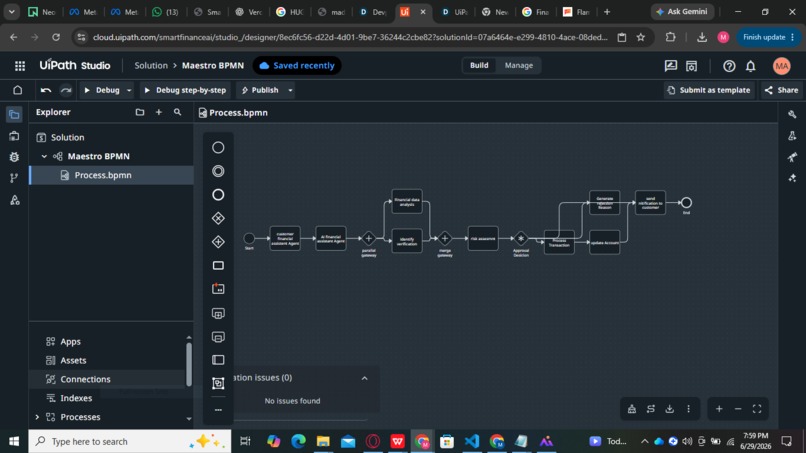Open the help menu icon
This screenshot has width=806, height=453.
tap(729, 66)
